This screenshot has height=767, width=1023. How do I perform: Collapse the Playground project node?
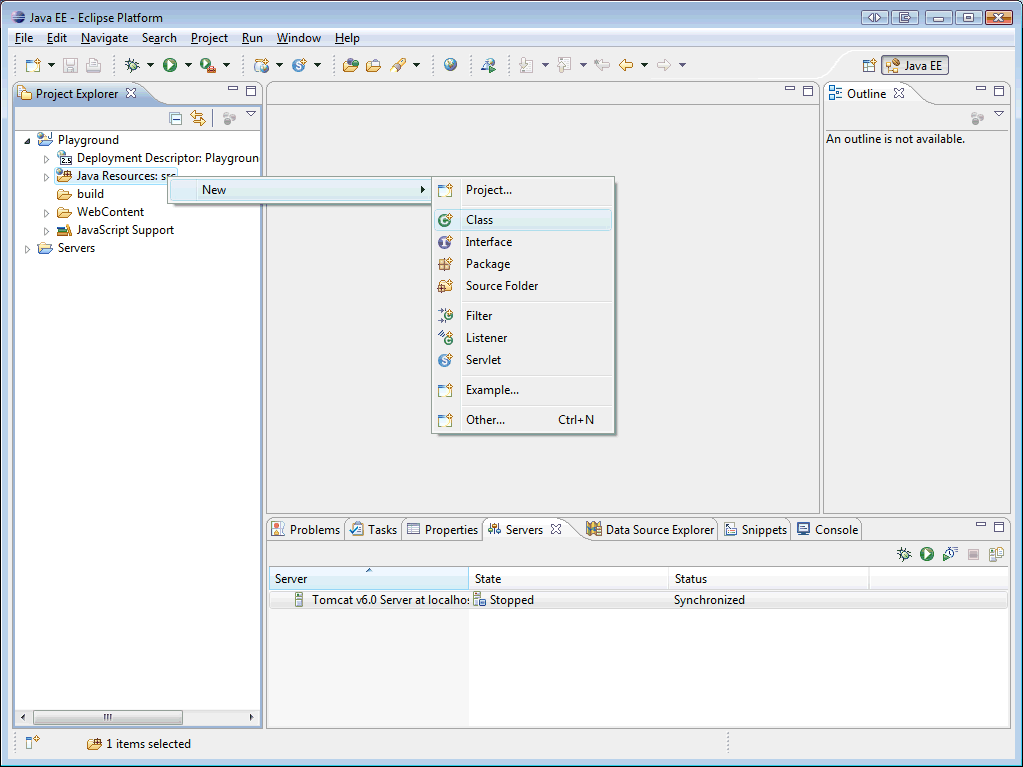point(27,140)
